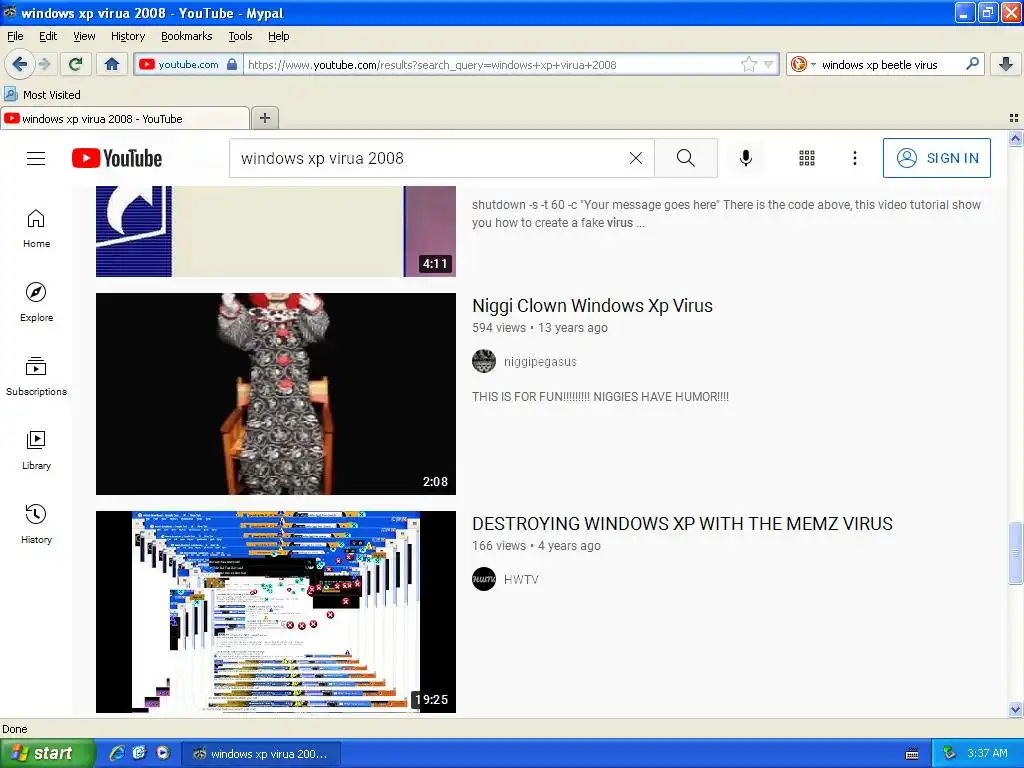1024x768 pixels.
Task: Select the 'windows xp virua 2008 - YouTube' tab
Action: click(x=125, y=119)
